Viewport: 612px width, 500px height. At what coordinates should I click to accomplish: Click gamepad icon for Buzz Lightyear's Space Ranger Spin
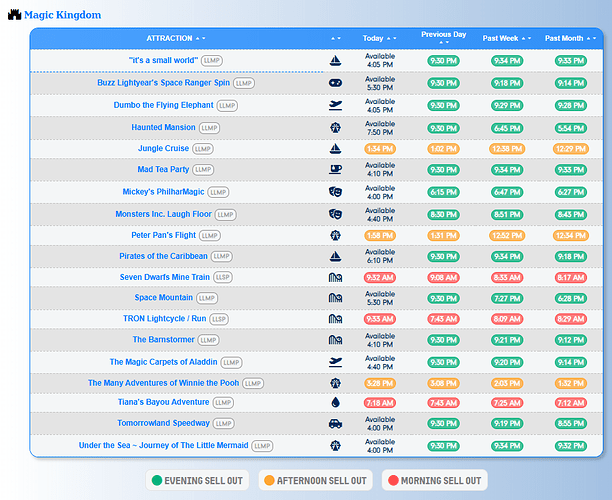(335, 83)
